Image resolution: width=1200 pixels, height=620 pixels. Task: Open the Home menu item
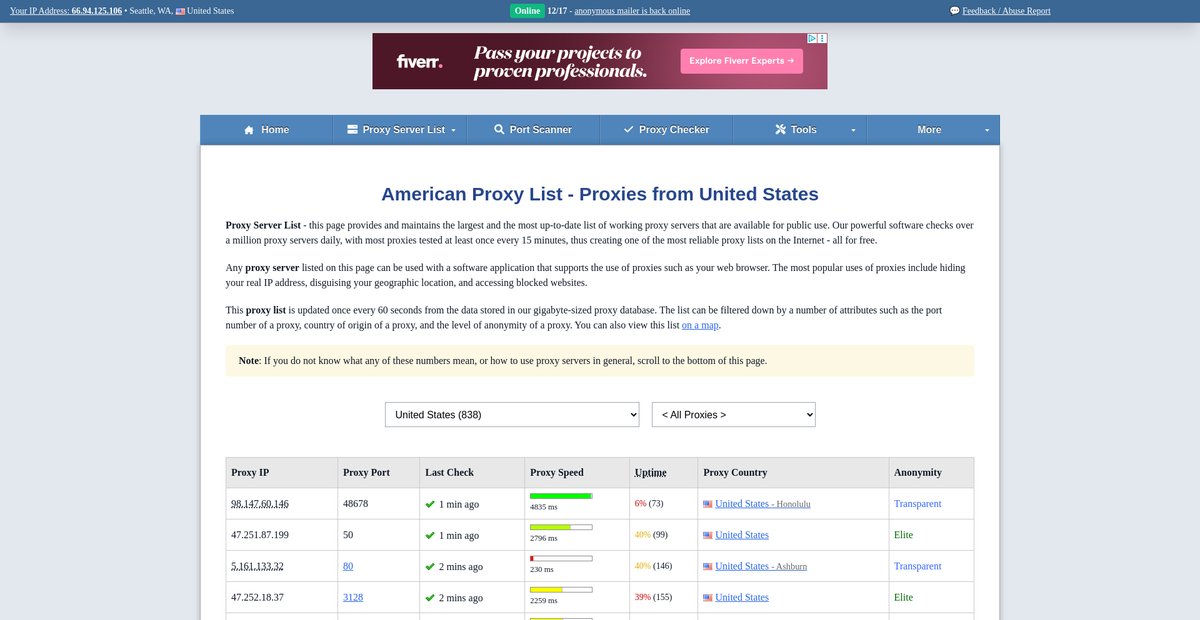[266, 130]
